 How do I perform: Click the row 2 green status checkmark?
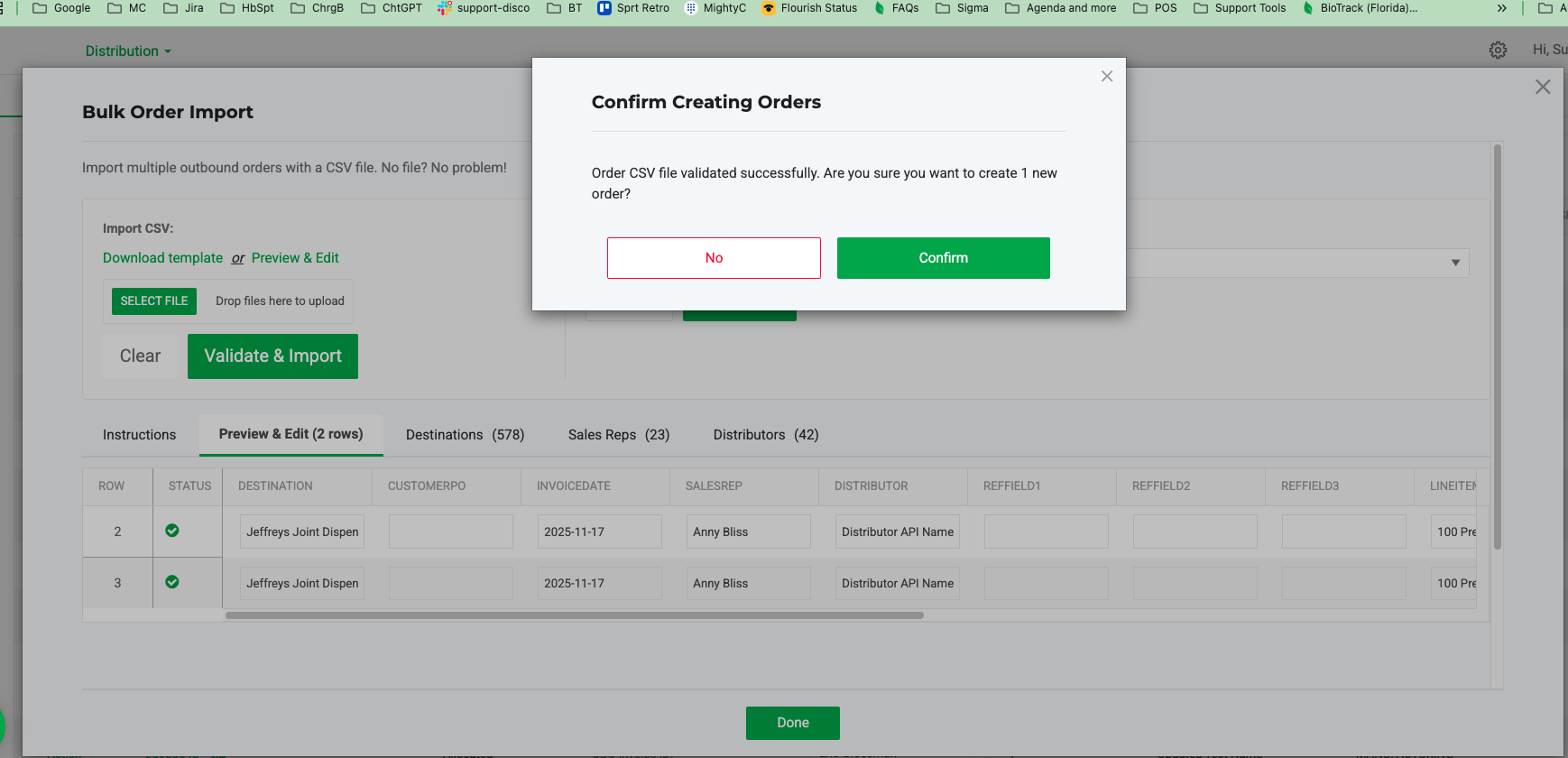[172, 531]
